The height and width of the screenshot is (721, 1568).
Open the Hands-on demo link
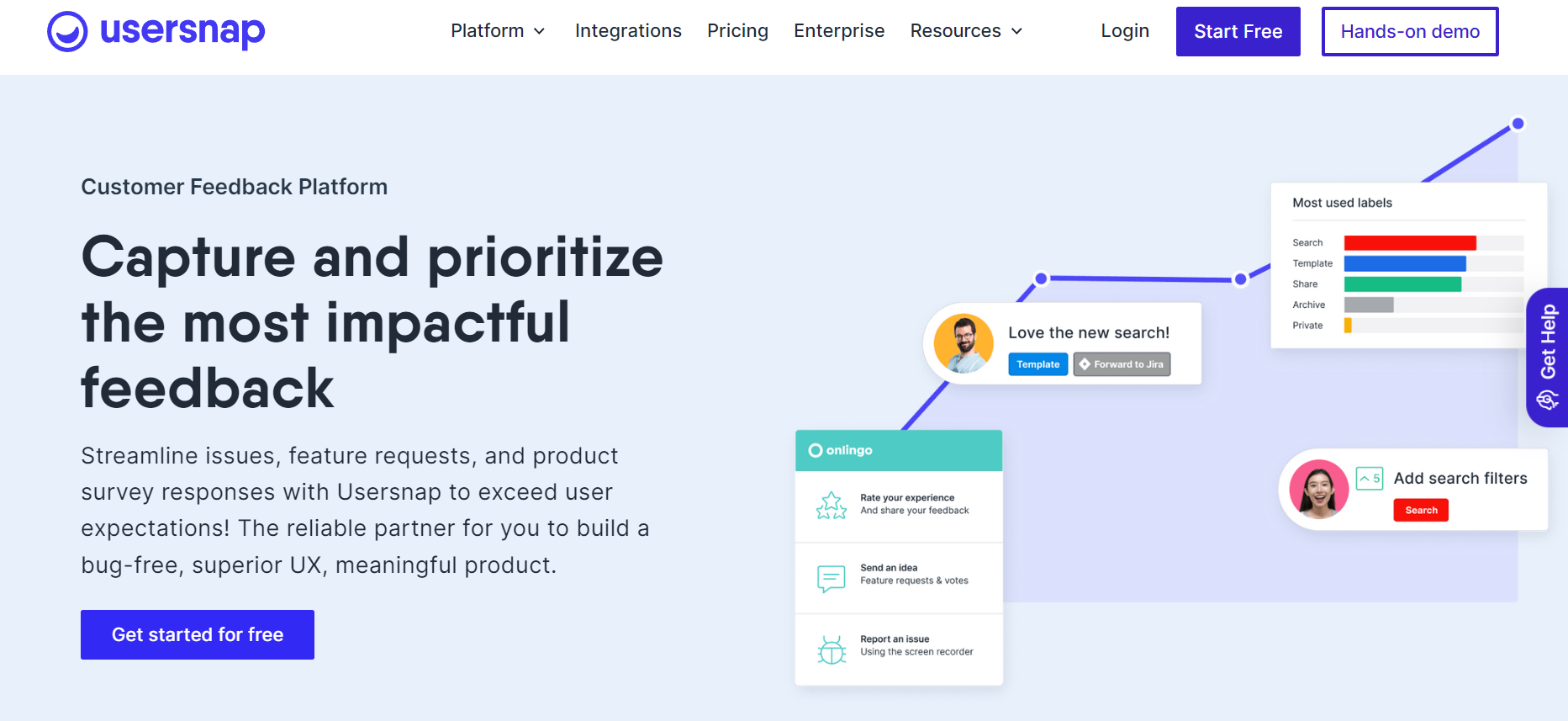tap(1409, 31)
